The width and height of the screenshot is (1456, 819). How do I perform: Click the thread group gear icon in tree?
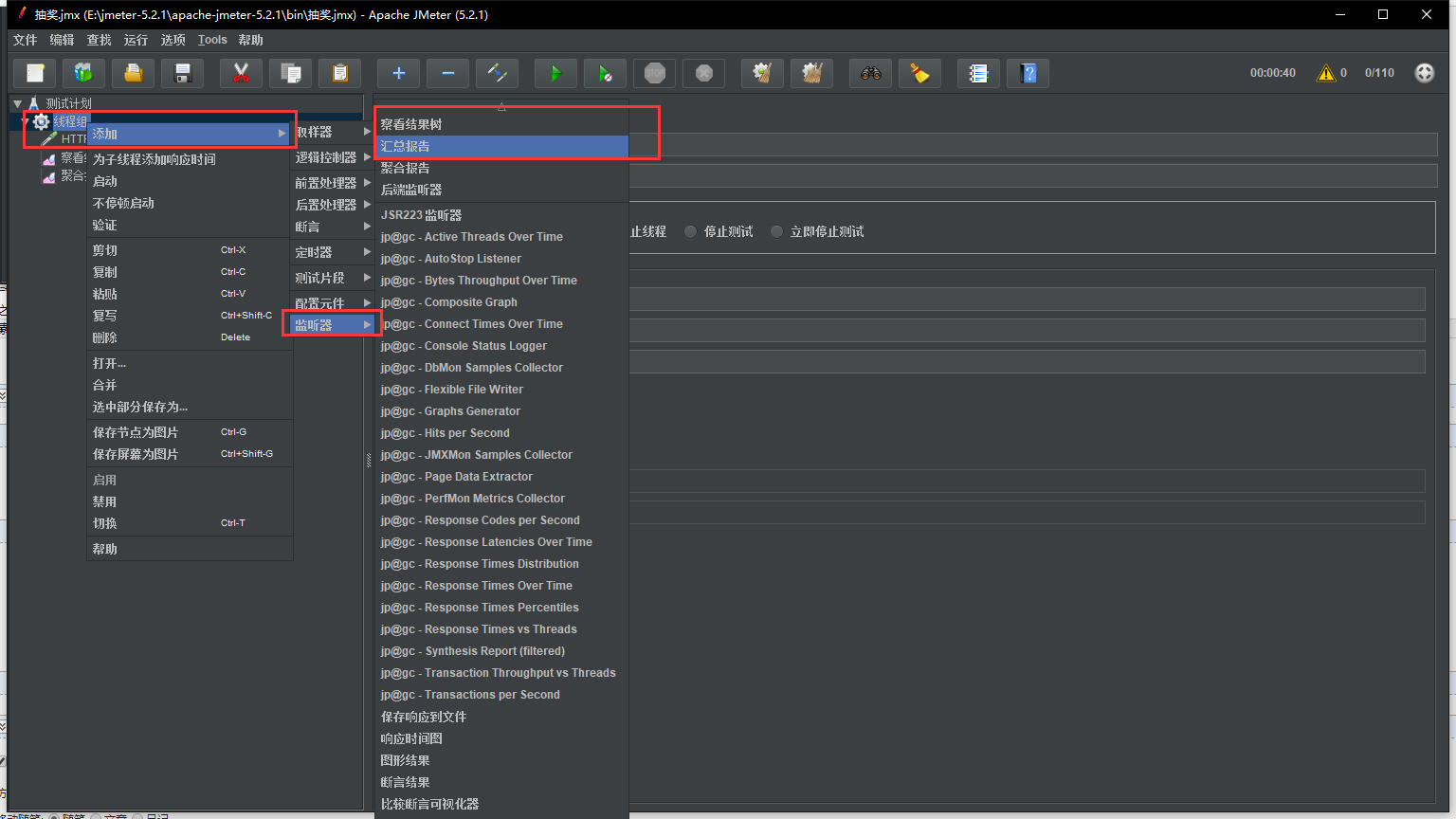click(41, 121)
